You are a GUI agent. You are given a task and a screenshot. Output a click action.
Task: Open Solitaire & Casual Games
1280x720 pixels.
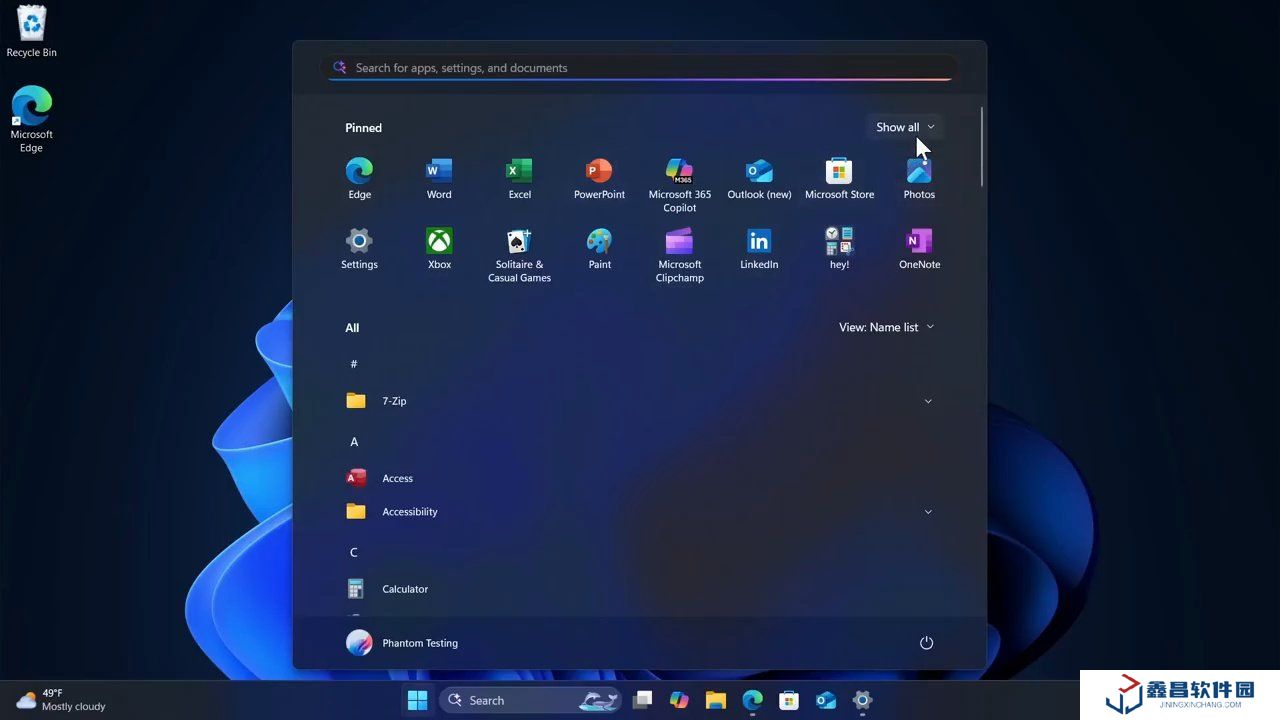[519, 253]
